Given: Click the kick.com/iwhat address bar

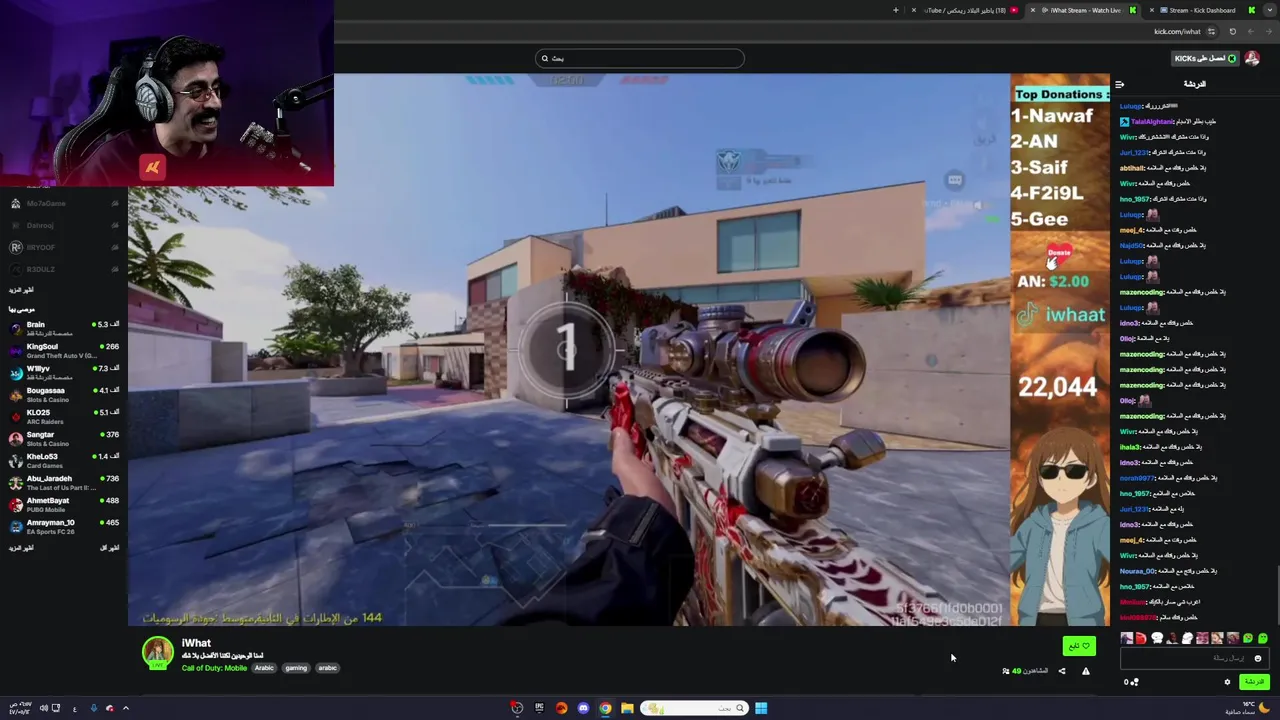Looking at the screenshot, I should [1176, 31].
